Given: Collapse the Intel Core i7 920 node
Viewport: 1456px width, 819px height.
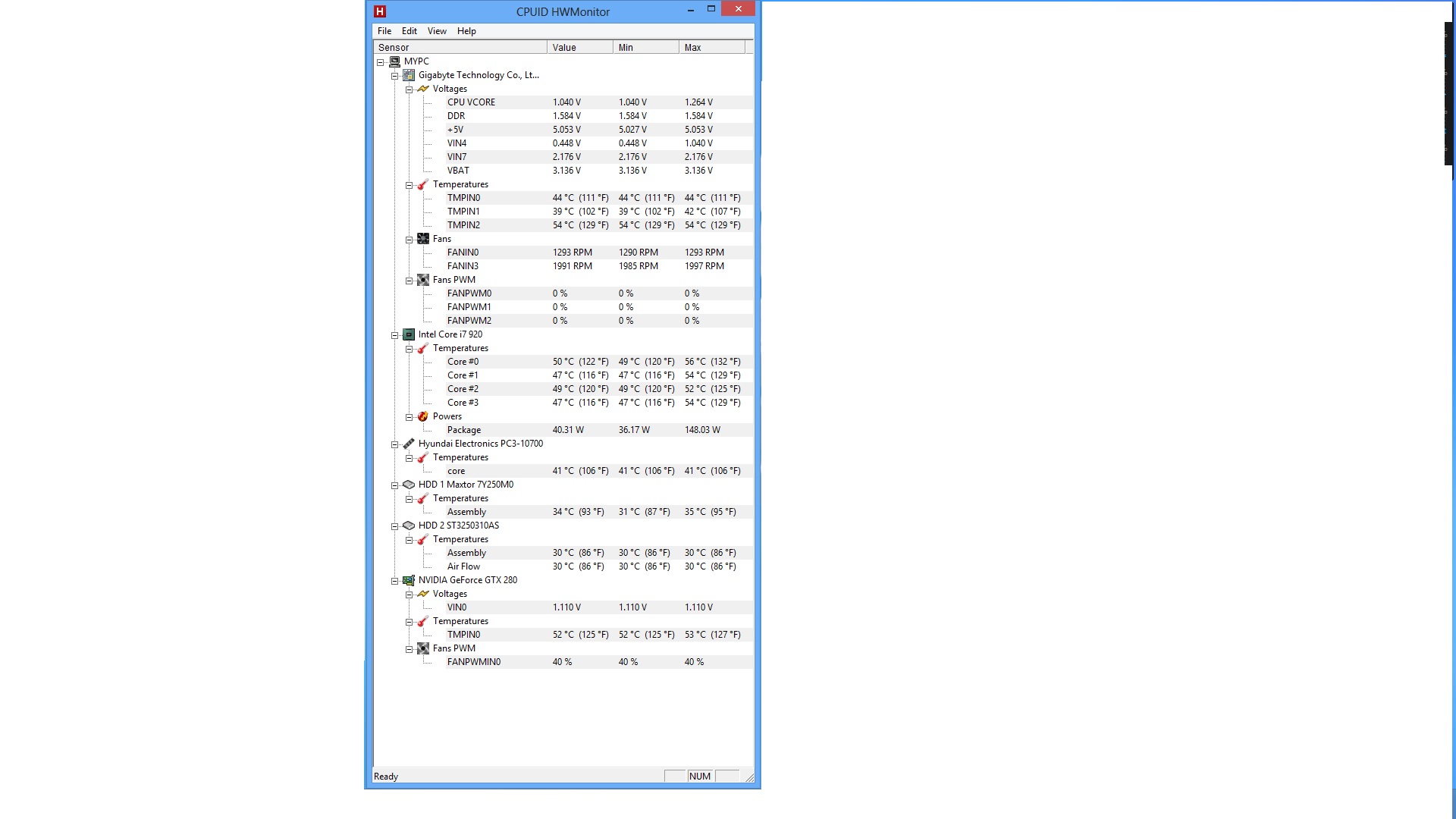Looking at the screenshot, I should tap(395, 335).
